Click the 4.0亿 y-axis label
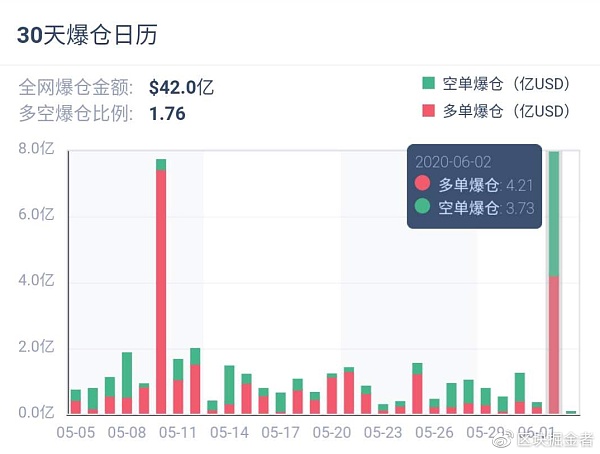 pyautogui.click(x=37, y=281)
